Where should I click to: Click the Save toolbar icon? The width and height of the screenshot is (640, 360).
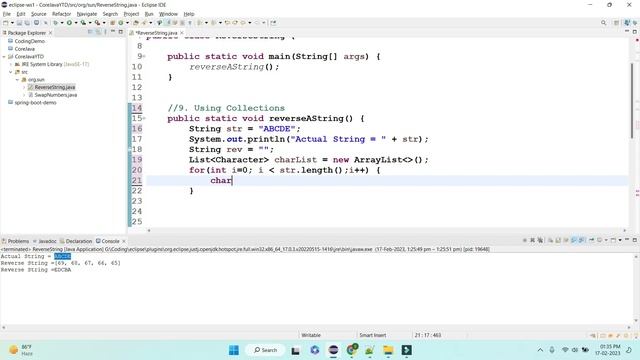(19, 23)
